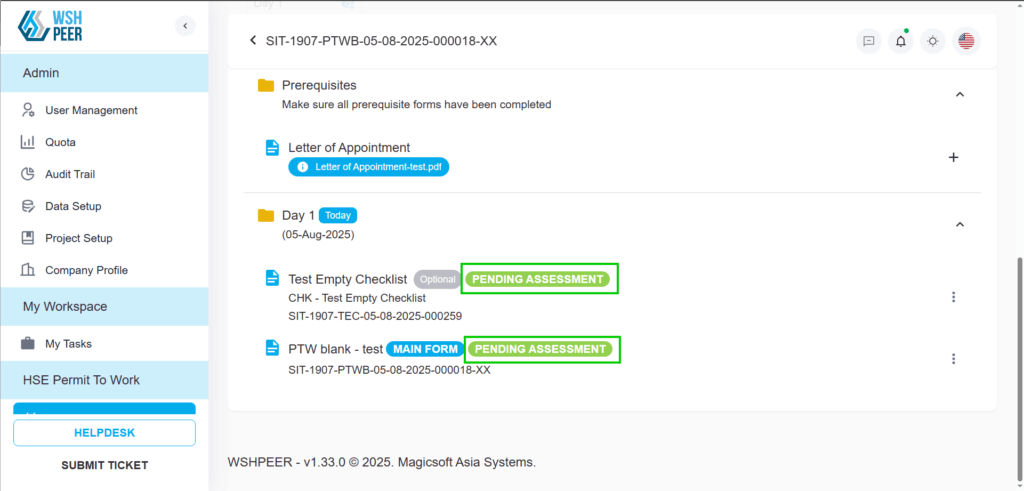Click the HELPDESK button
1024x491 pixels.
pyautogui.click(x=104, y=433)
